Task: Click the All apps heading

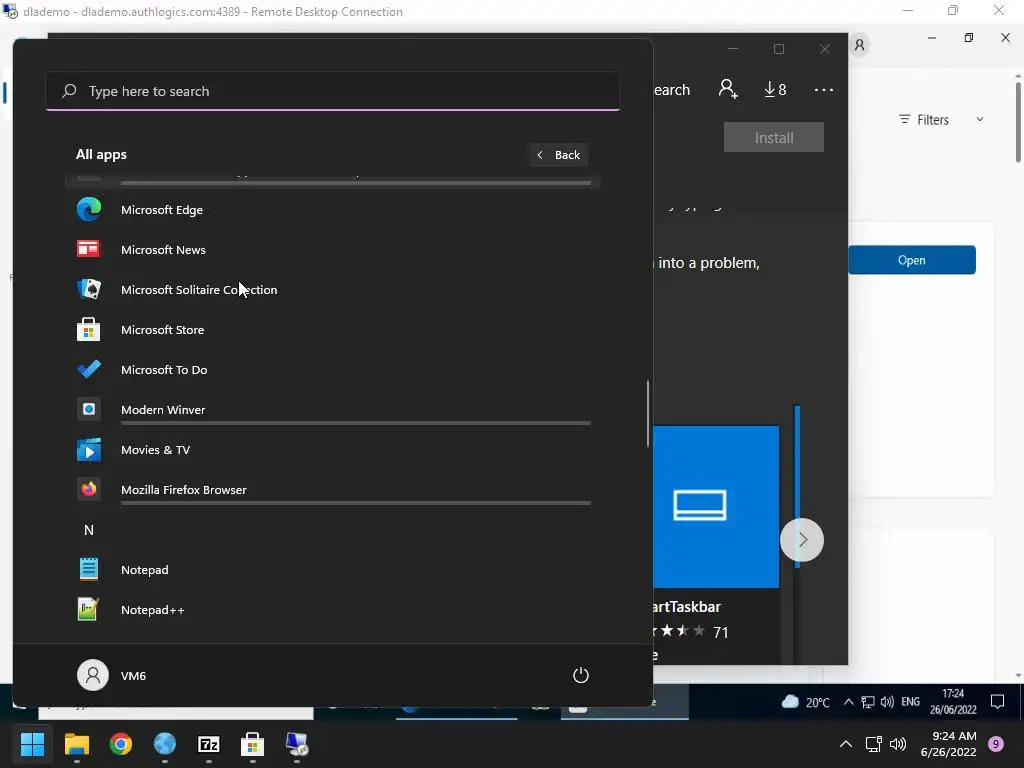Action: tap(101, 155)
